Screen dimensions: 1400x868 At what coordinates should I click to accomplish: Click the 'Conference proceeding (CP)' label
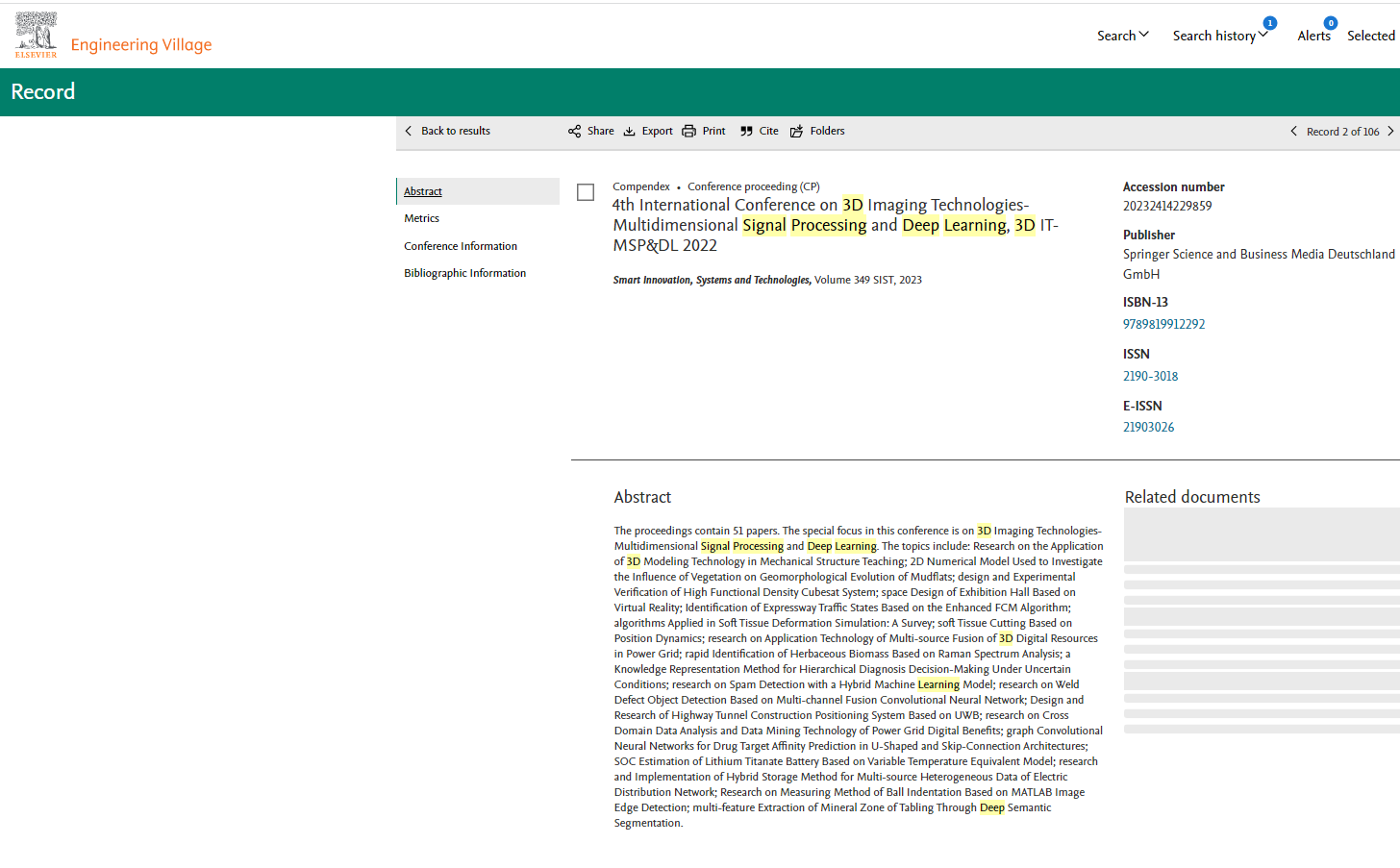(x=754, y=186)
